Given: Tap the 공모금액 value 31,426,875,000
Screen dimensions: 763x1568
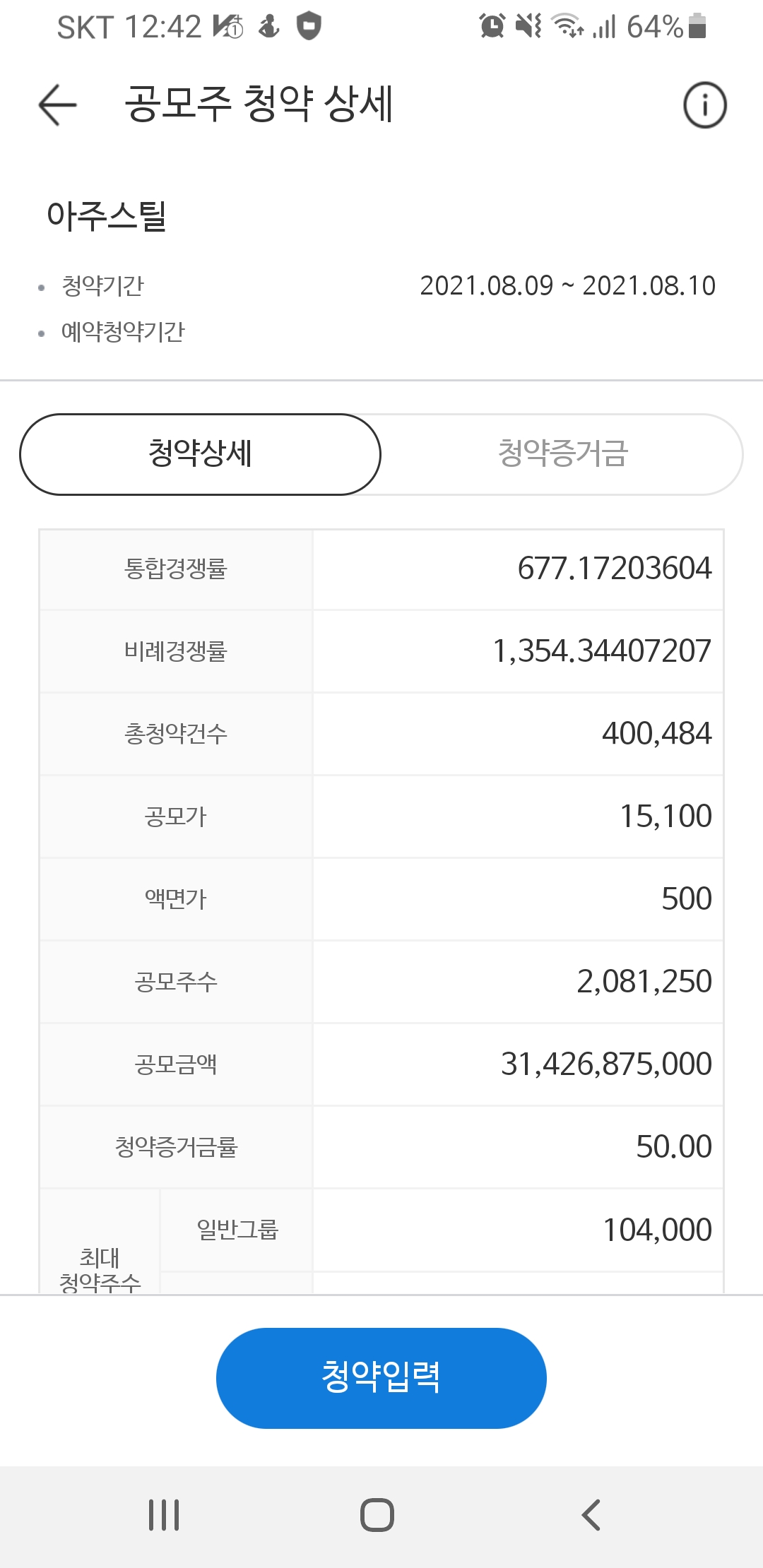Looking at the screenshot, I should click(606, 1064).
